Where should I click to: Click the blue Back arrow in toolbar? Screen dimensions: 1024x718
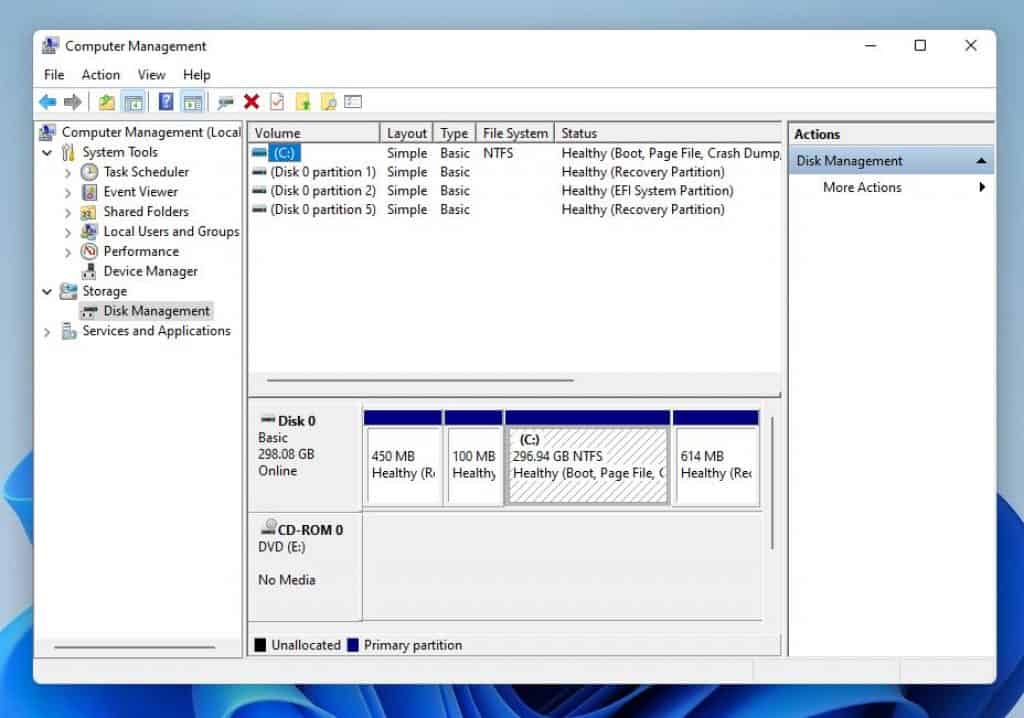coord(48,102)
